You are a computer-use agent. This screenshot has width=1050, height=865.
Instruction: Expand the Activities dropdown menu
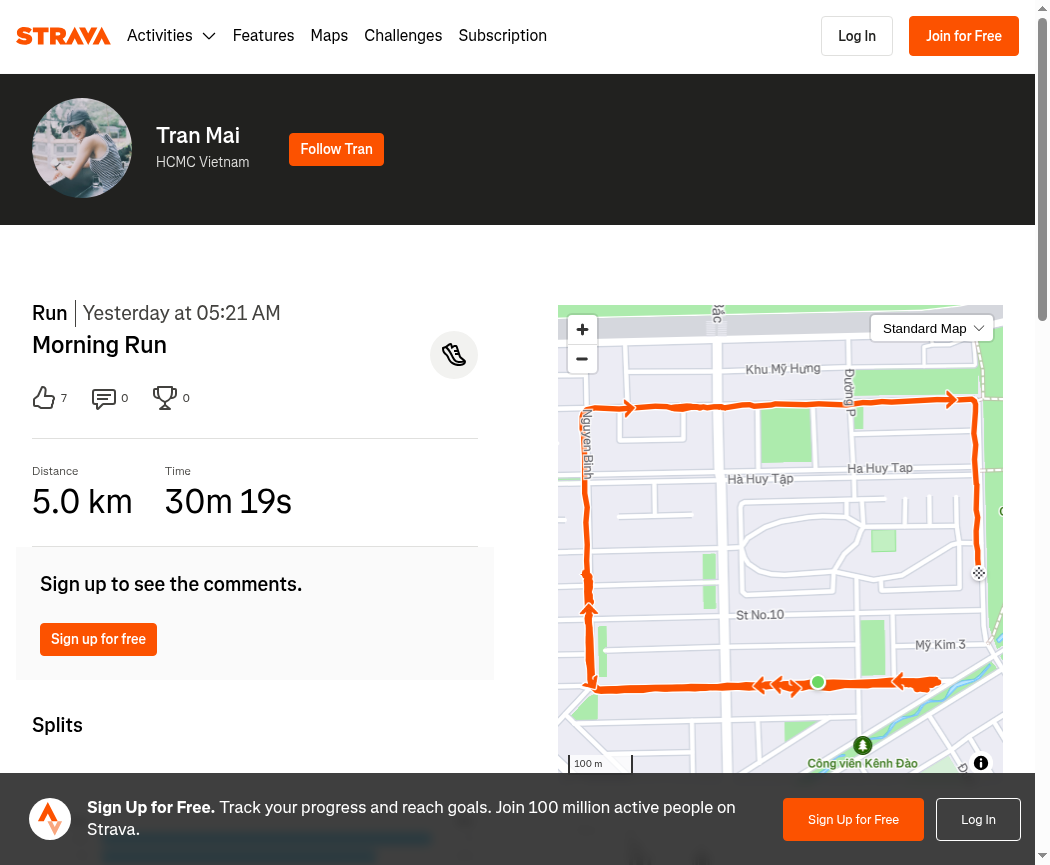tap(171, 35)
